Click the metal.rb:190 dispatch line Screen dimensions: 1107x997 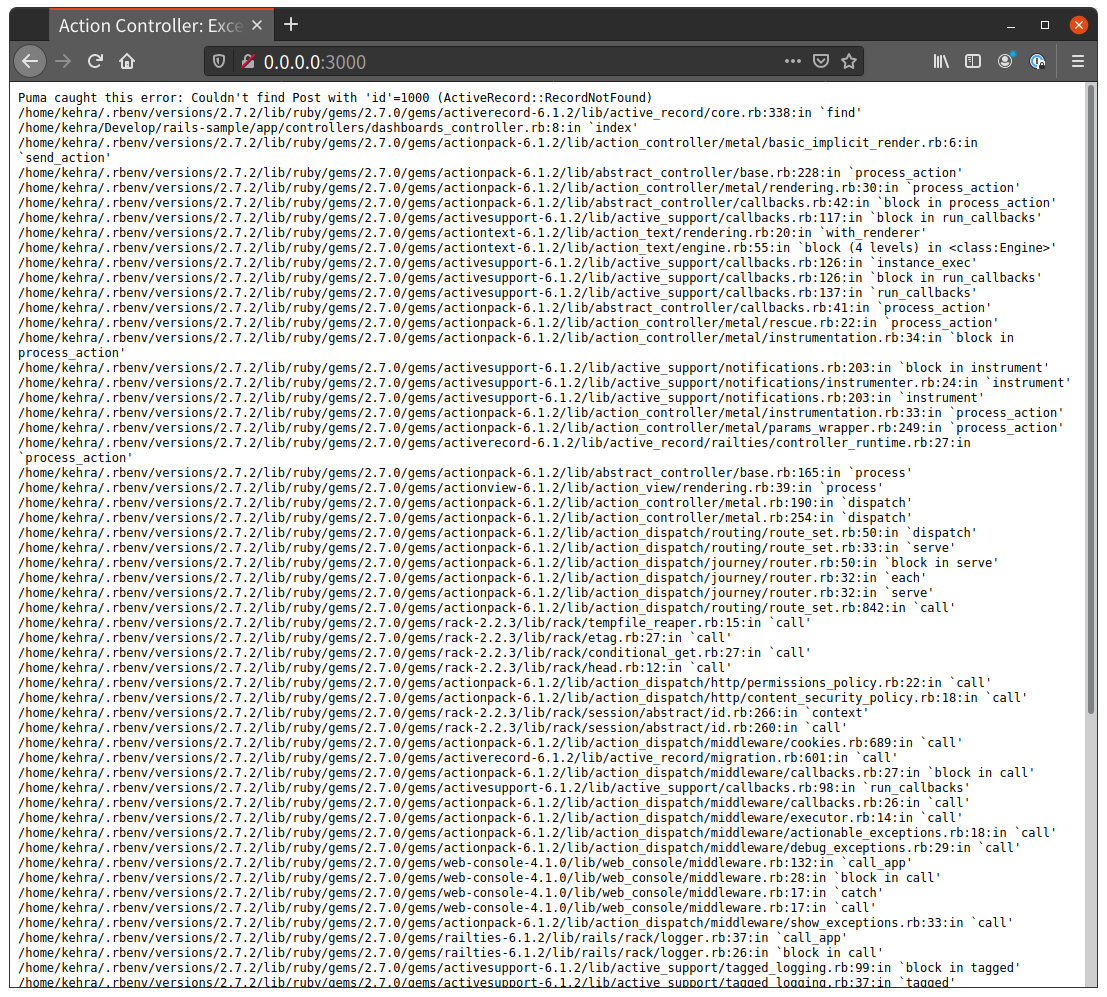click(465, 503)
